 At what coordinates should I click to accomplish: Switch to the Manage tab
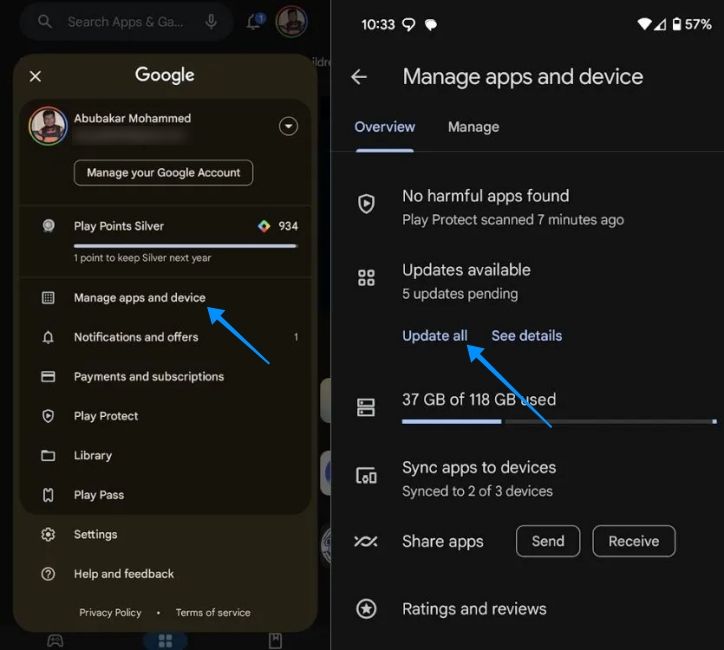click(x=473, y=127)
